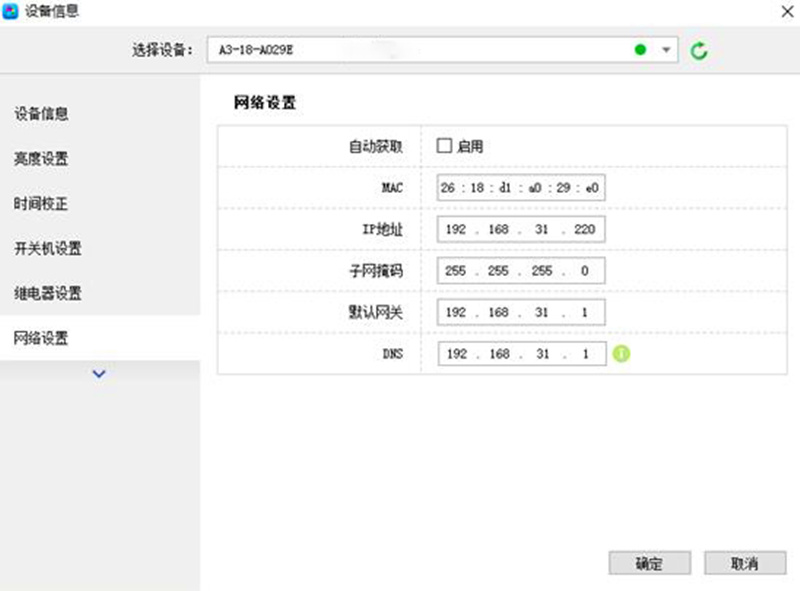Image resolution: width=800 pixels, height=591 pixels.
Task: Select the 网络设置 sidebar tab
Action: click(41, 339)
